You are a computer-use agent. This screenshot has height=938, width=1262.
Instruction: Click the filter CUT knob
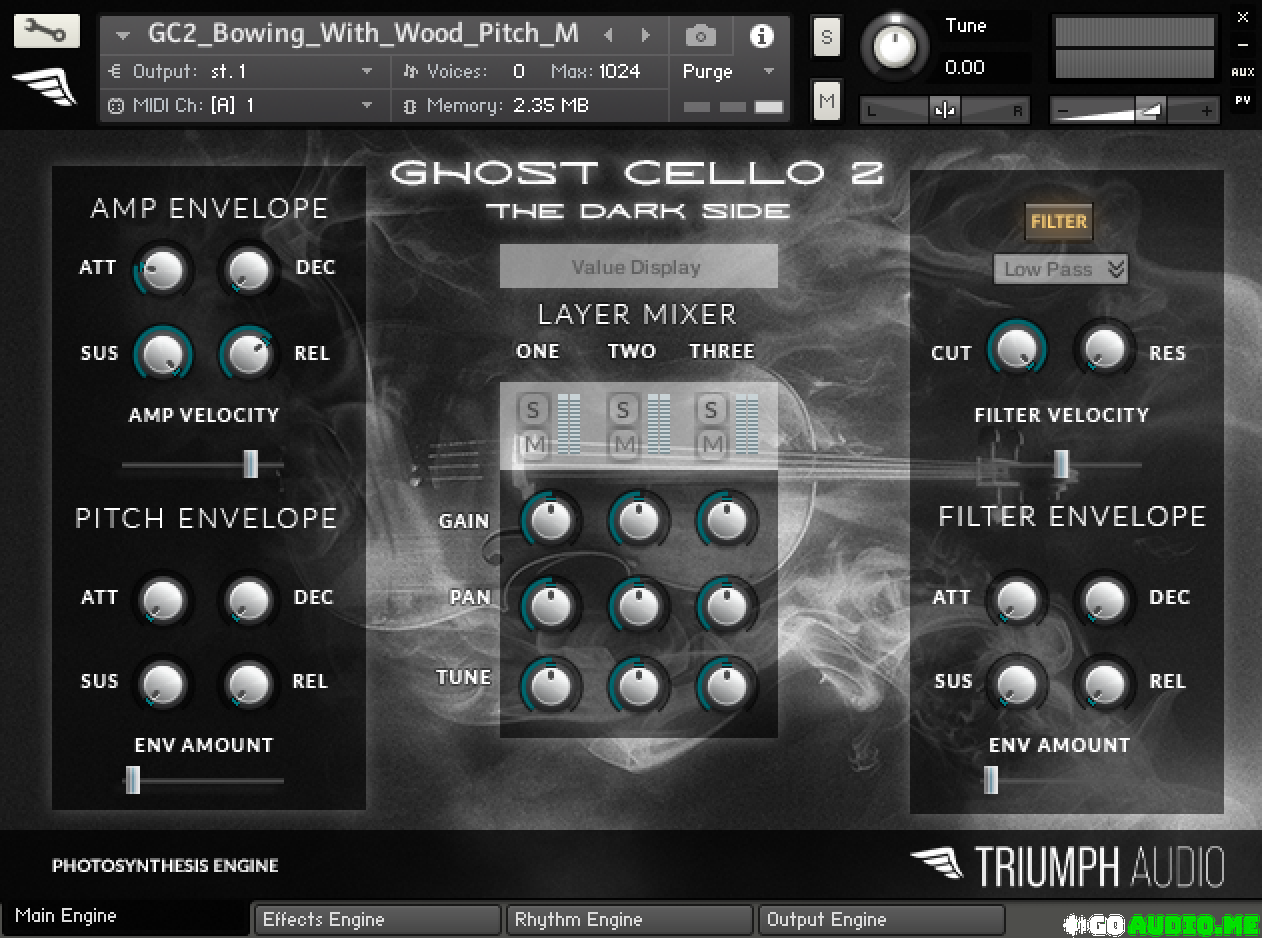click(x=1017, y=349)
